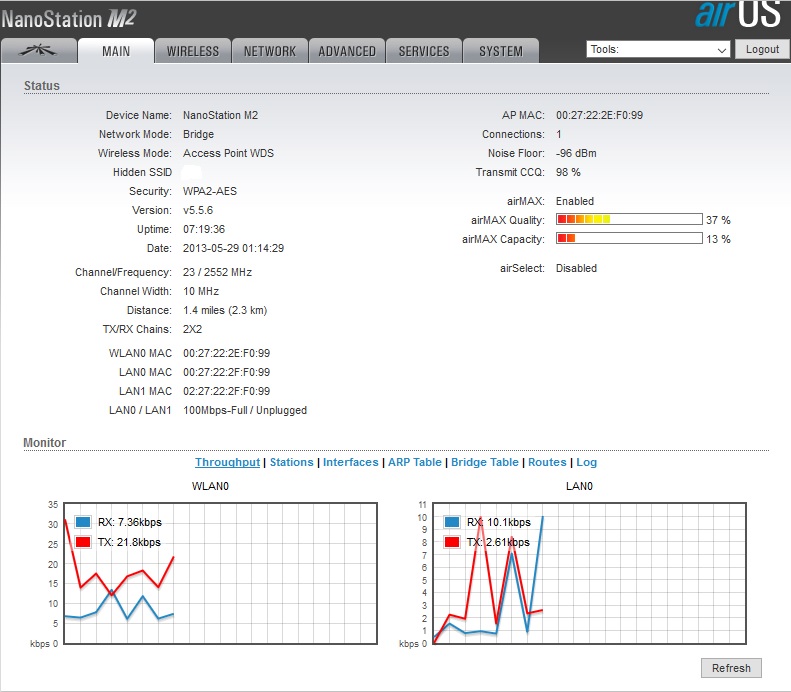Open the Ubiquiti logo tab
This screenshot has width=791, height=692.
[38, 51]
